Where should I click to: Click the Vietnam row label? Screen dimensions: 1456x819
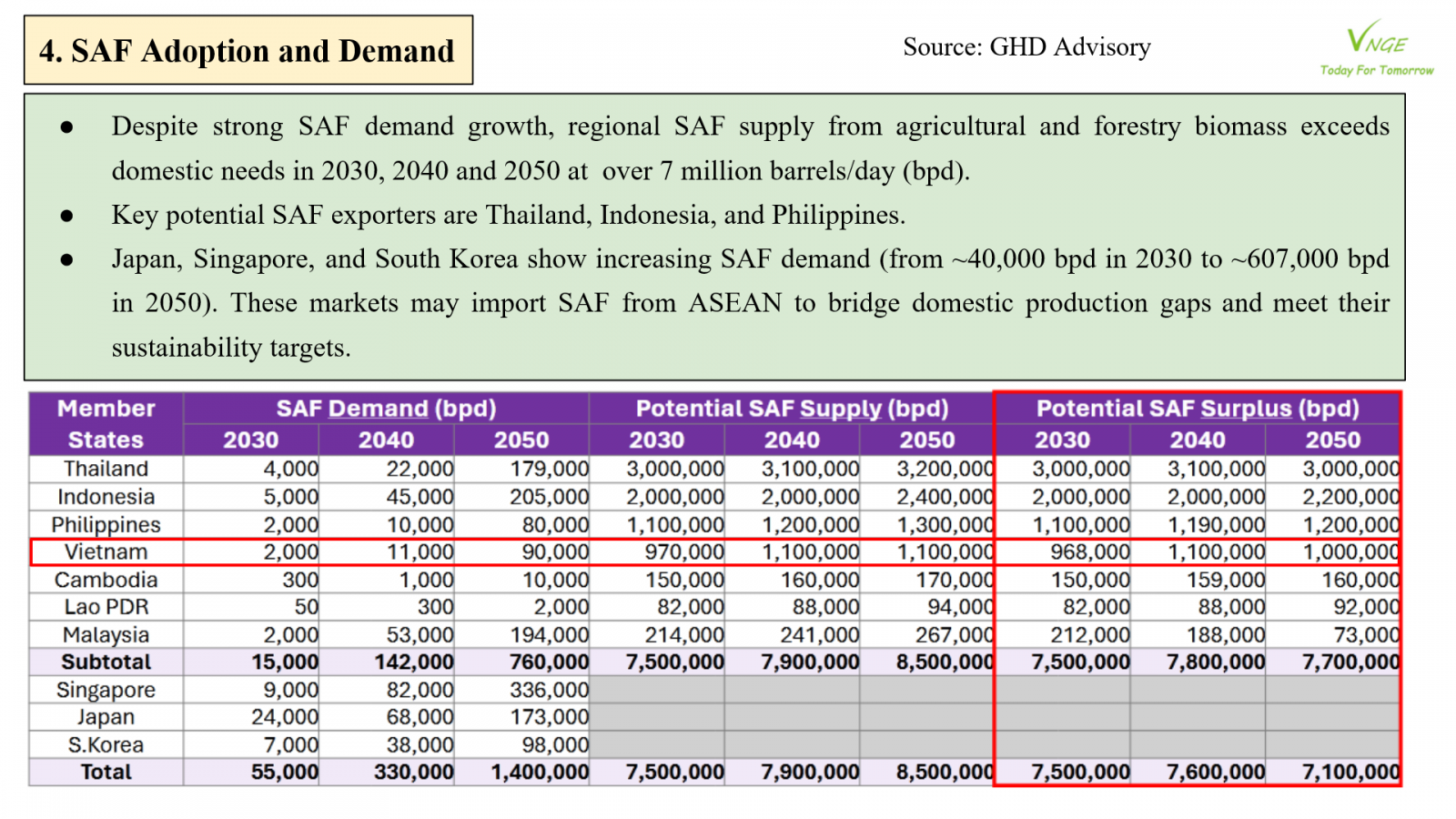point(106,552)
